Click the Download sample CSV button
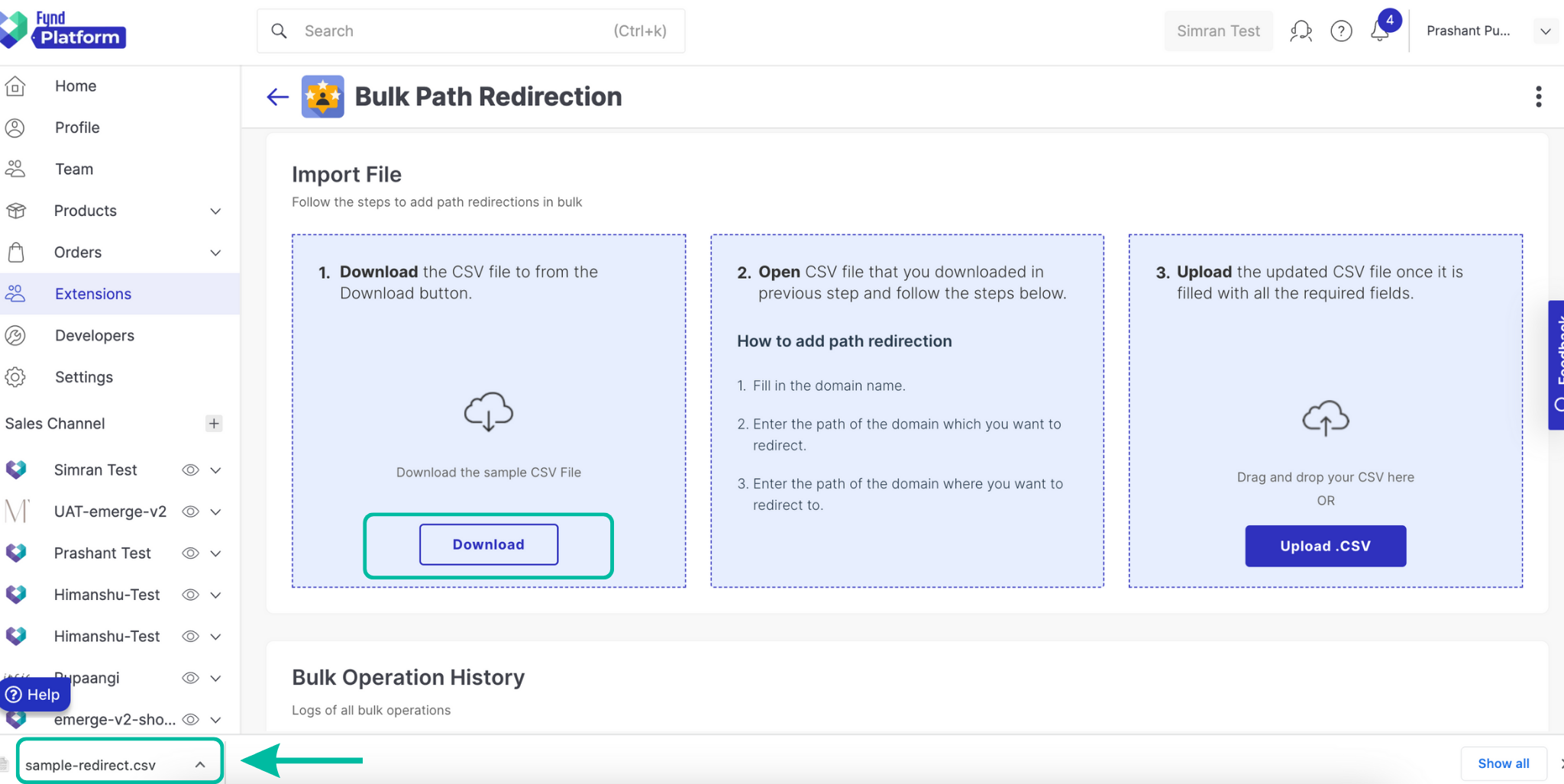This screenshot has width=1564, height=784. 488,544
